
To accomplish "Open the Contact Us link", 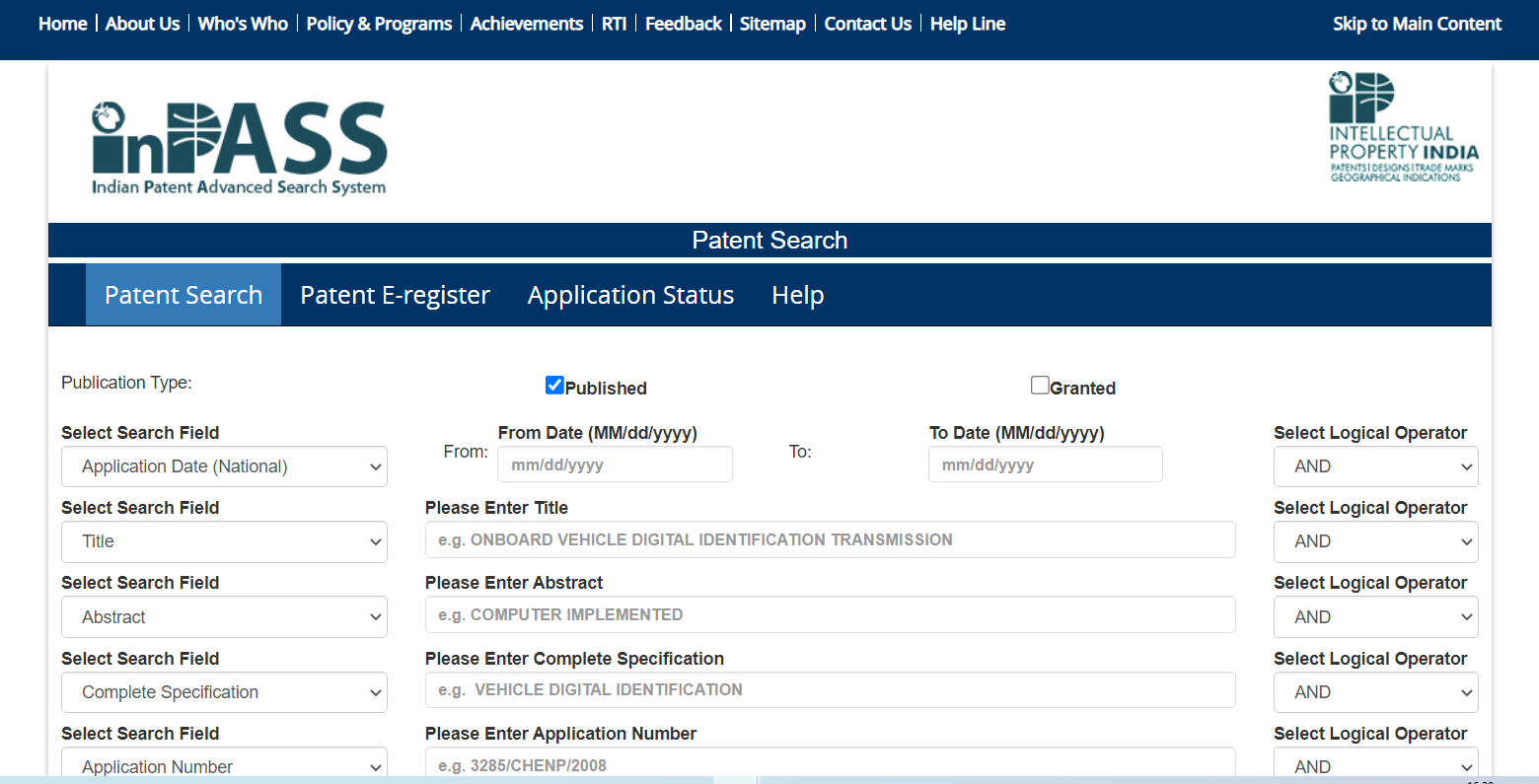I will (868, 24).
